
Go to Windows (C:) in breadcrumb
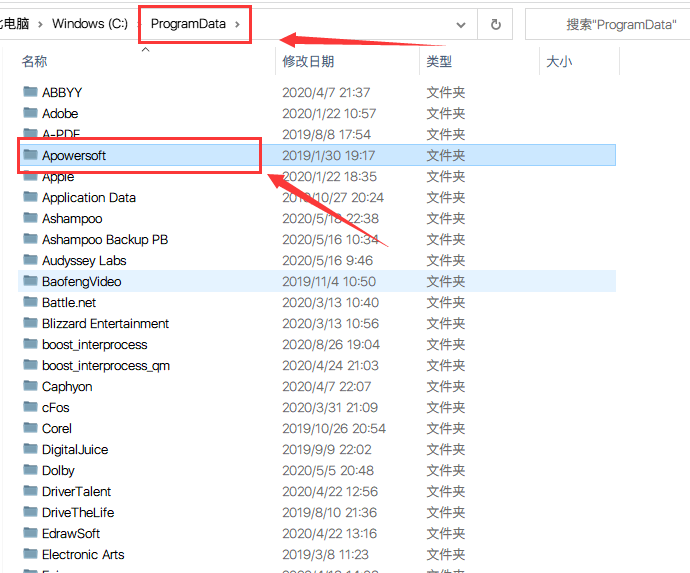click(90, 24)
